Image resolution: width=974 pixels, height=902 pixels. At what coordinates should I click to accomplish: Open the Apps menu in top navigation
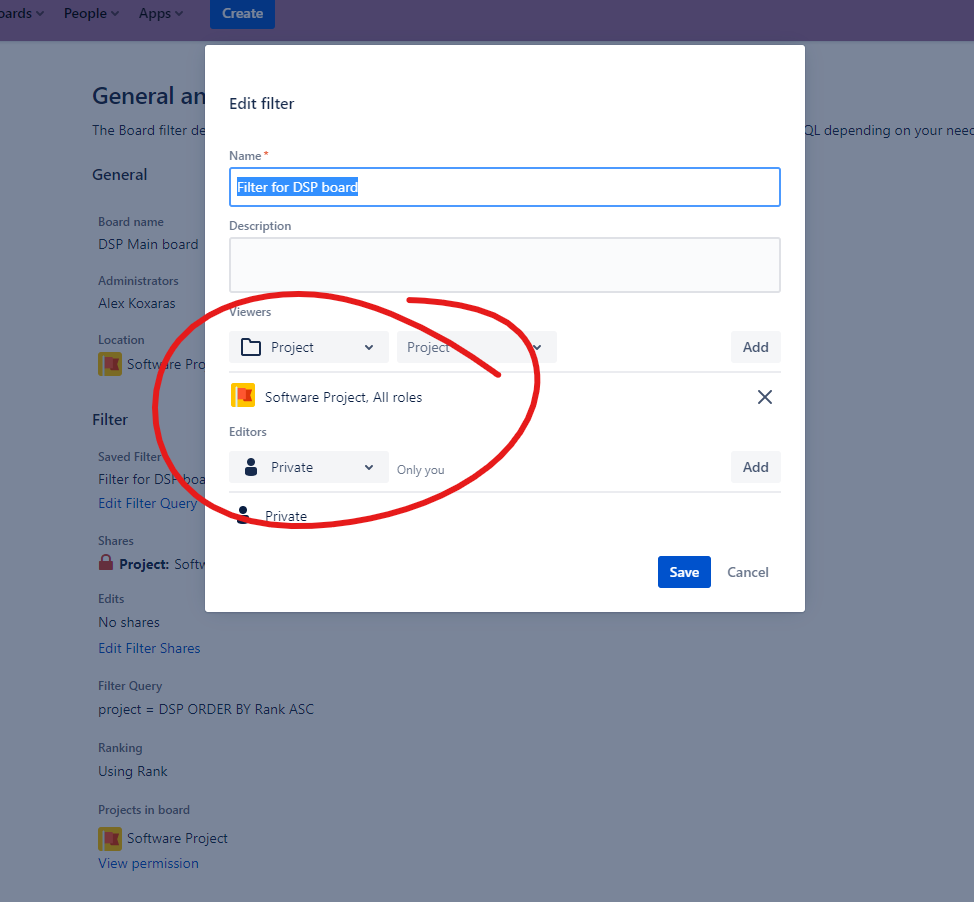(x=161, y=14)
